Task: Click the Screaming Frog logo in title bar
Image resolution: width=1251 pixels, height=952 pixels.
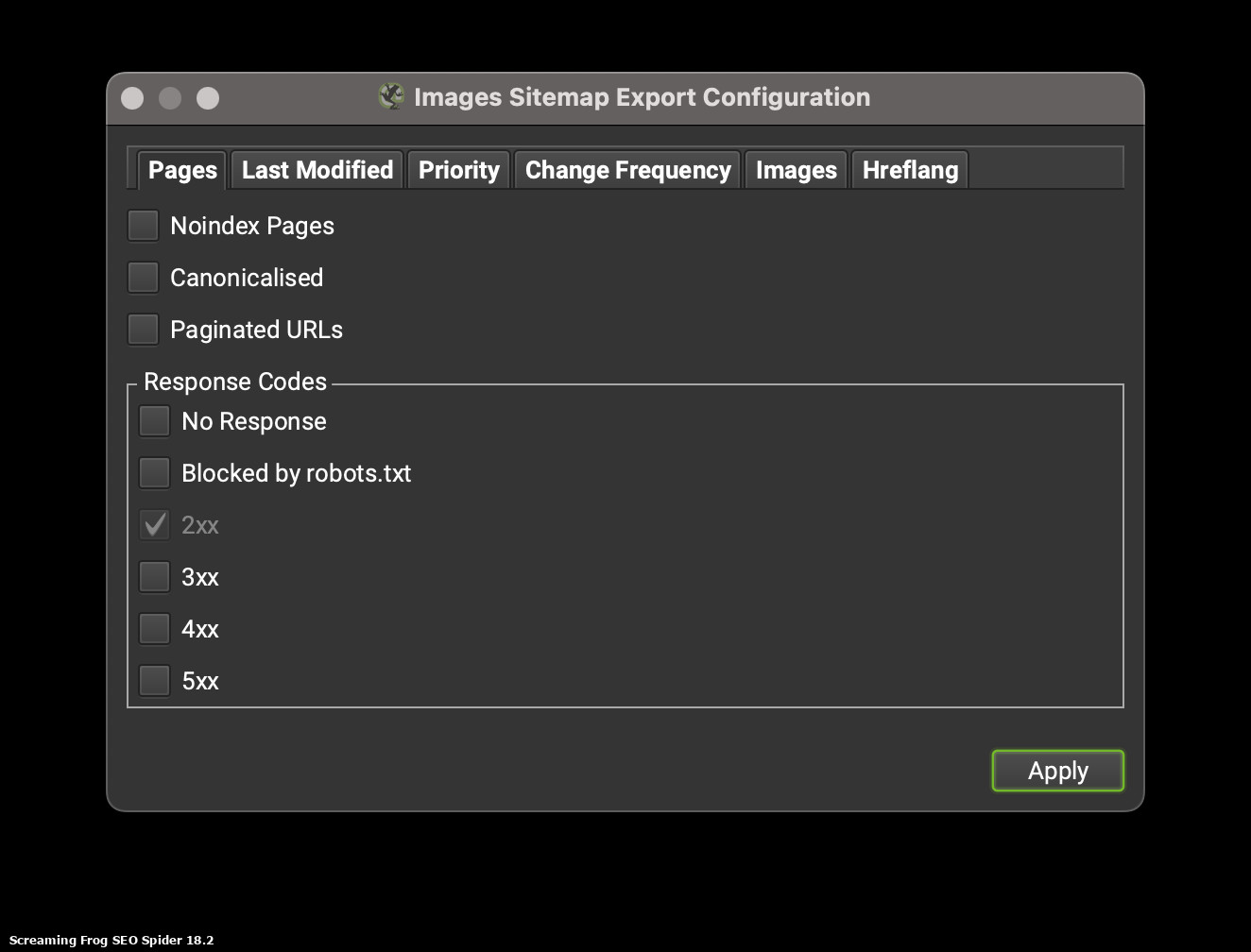Action: (391, 96)
